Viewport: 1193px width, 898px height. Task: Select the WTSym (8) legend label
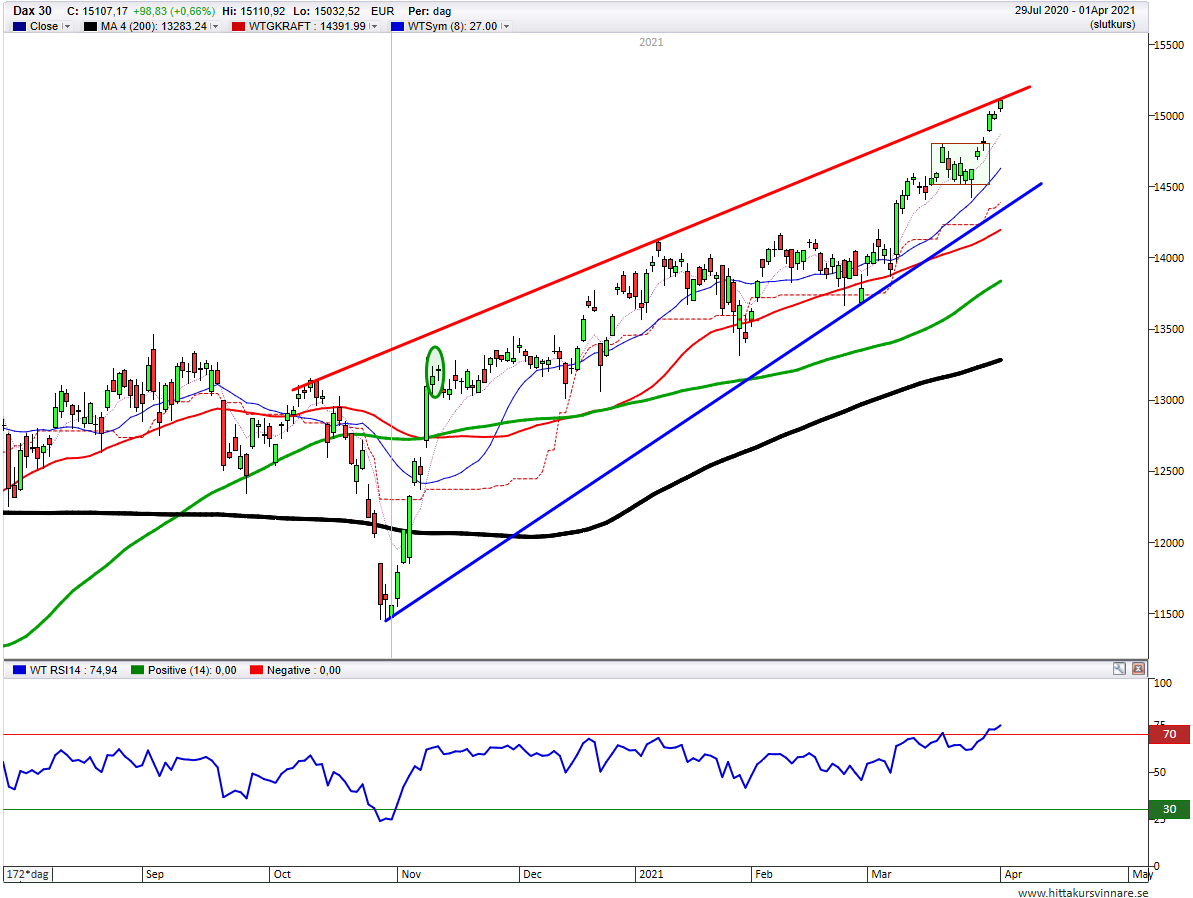(453, 27)
